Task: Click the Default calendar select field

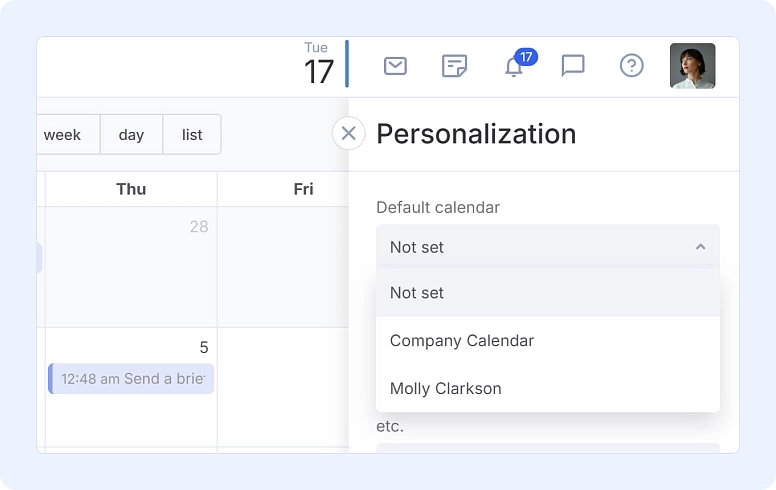Action: point(548,246)
